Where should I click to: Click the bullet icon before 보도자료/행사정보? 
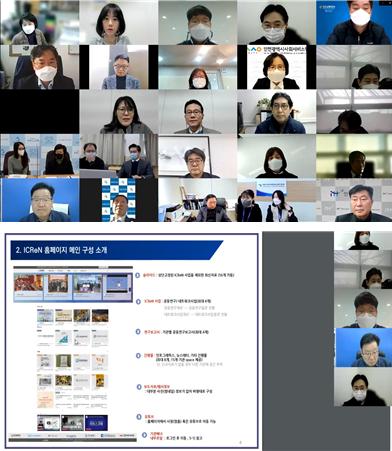[139, 387]
